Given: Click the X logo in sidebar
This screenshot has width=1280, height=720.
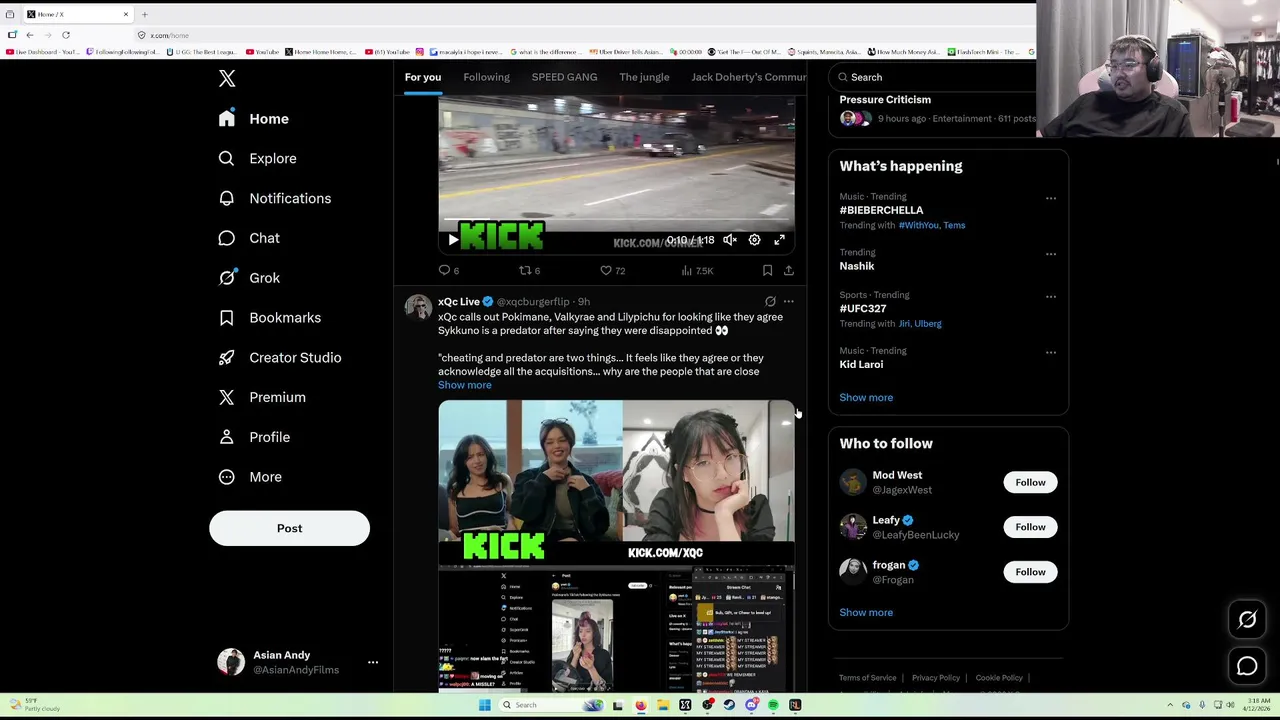Looking at the screenshot, I should click(x=227, y=79).
